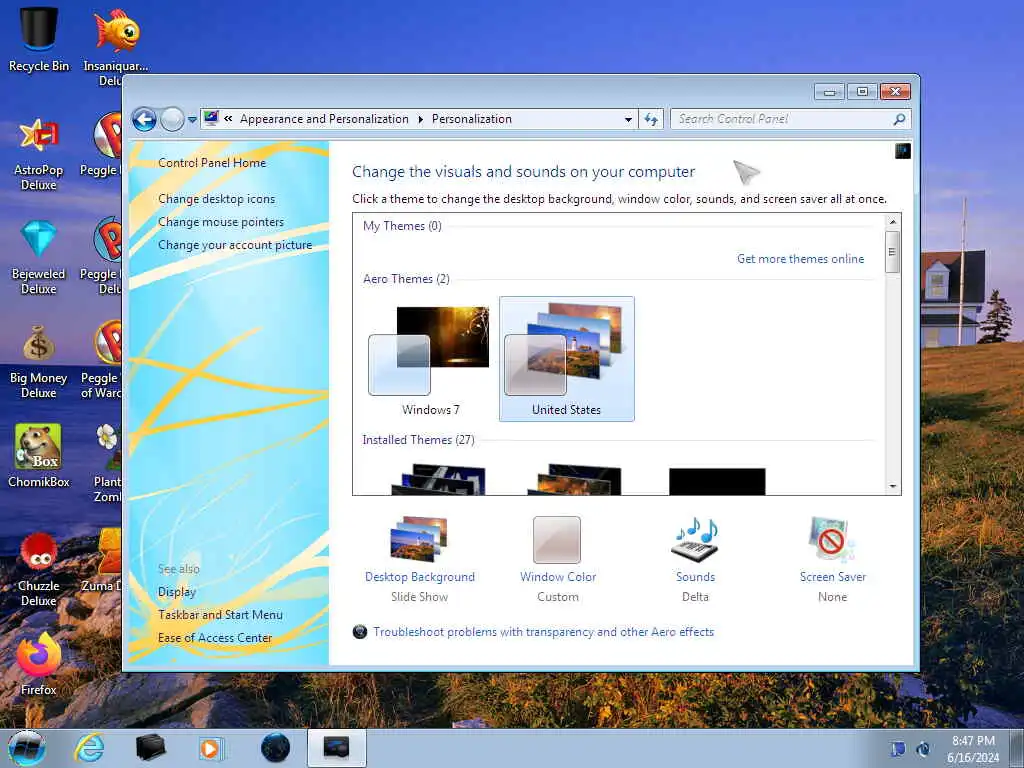The width and height of the screenshot is (1024, 768).
Task: Open Taskbar and Start Menu link
Action: point(220,615)
